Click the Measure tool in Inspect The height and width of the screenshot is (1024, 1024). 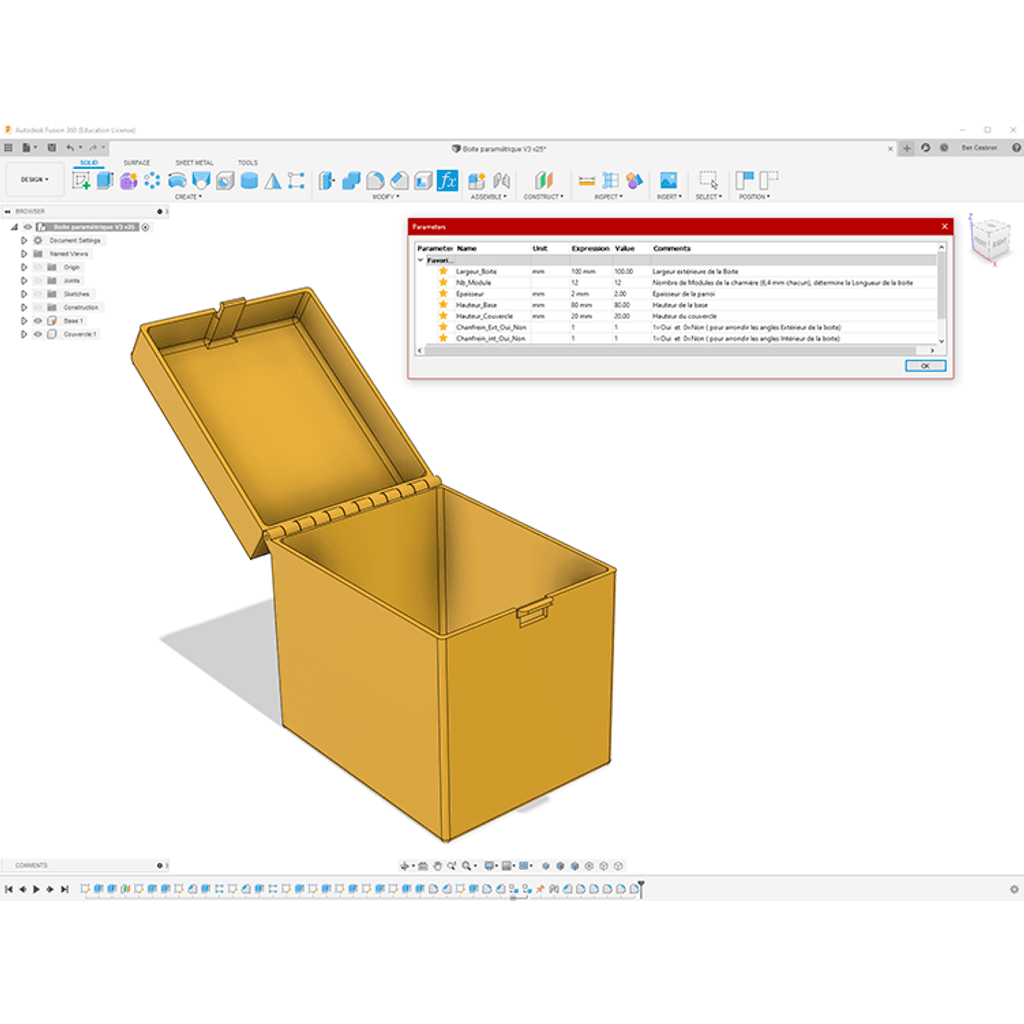(x=586, y=181)
